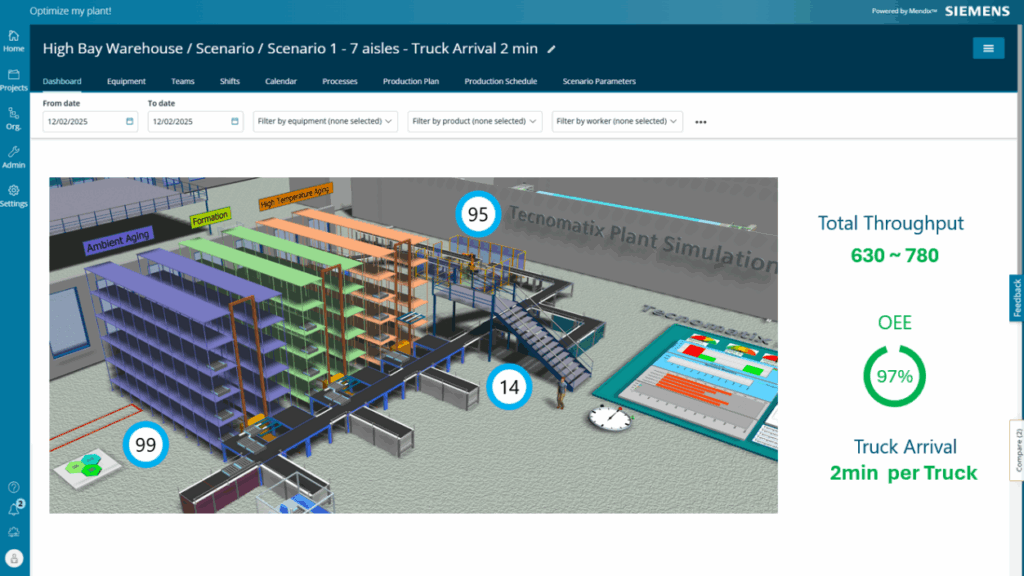Go to Home in the sidebar
This screenshot has height=576, width=1024.
[14, 40]
